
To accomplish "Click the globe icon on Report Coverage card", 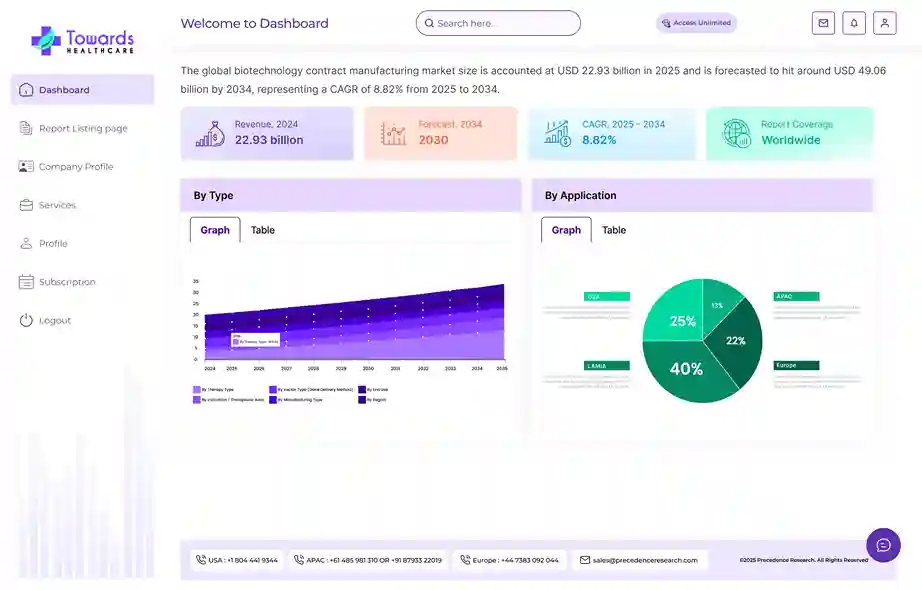I will (x=736, y=133).
